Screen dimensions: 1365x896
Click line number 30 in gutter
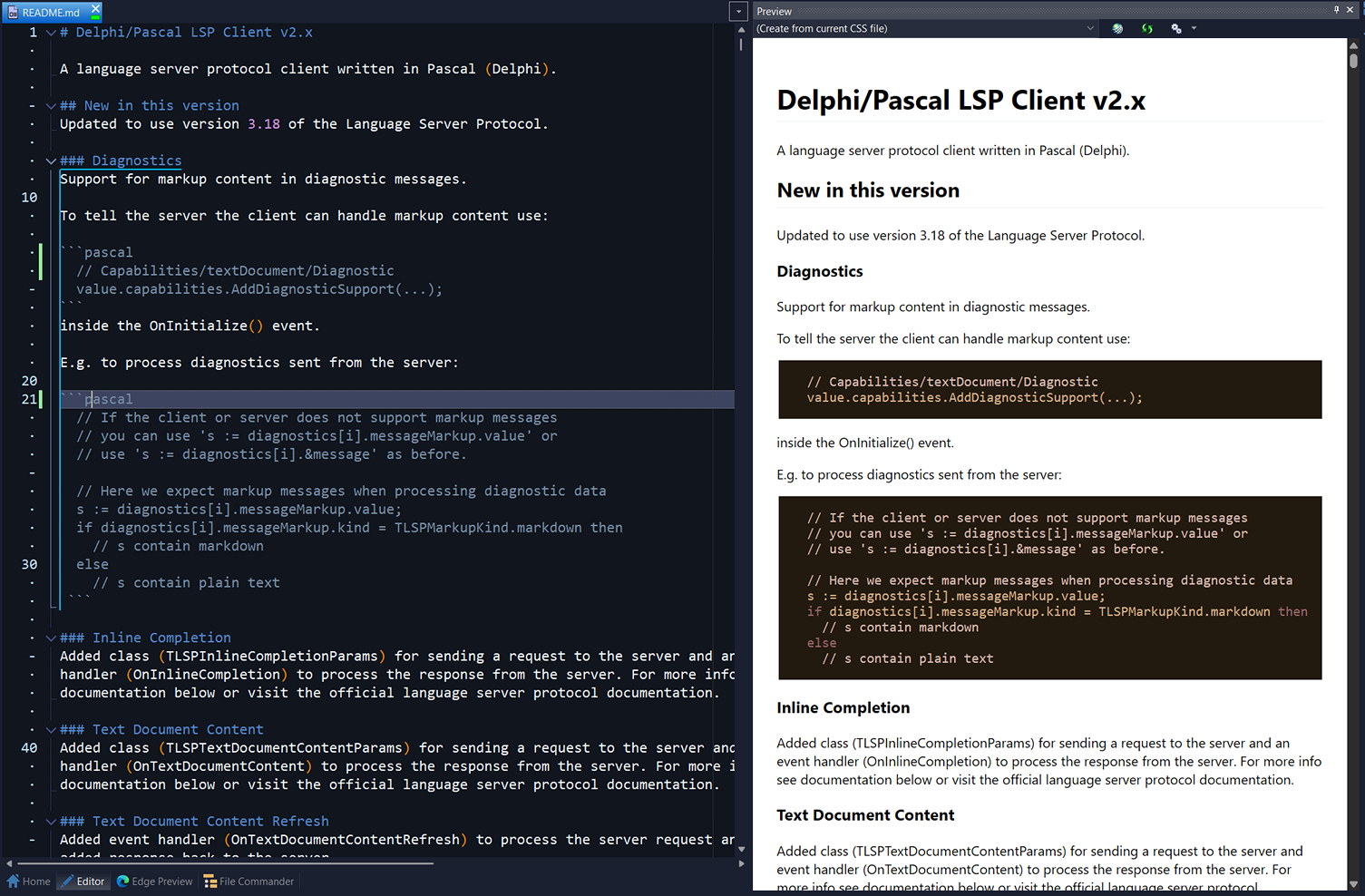point(29,565)
